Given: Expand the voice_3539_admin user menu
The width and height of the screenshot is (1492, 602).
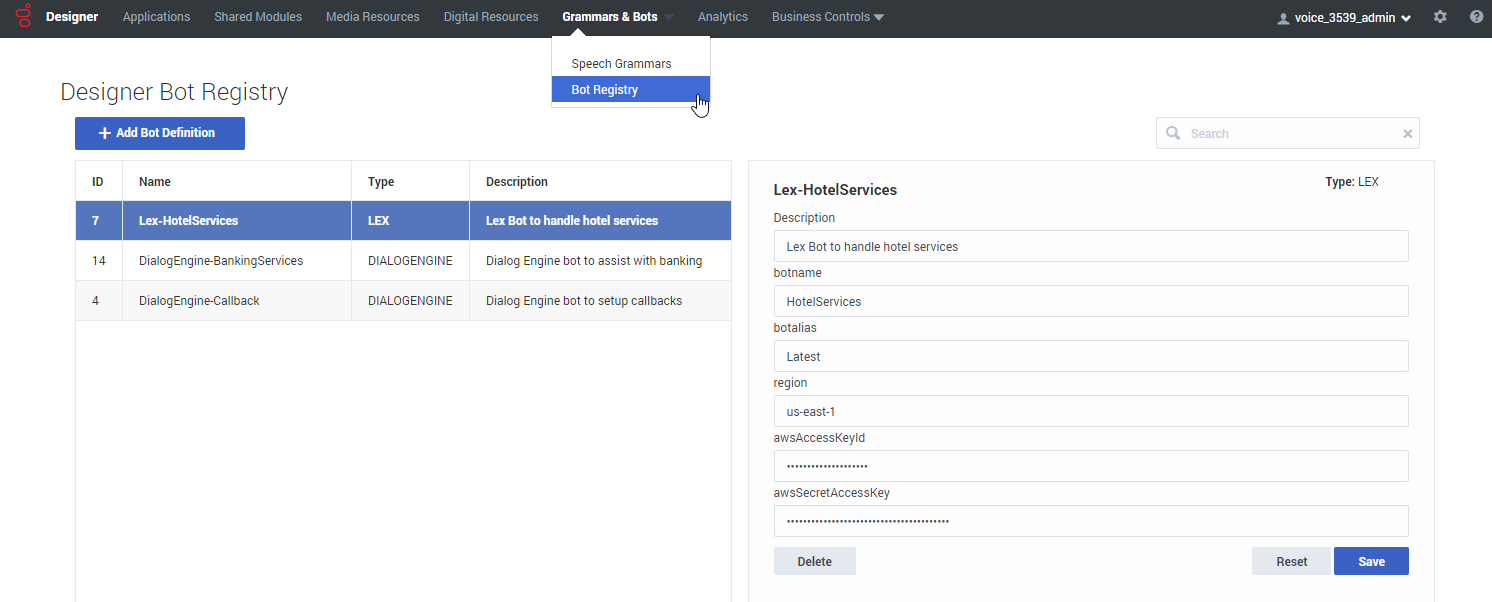Looking at the screenshot, I should coord(1344,18).
